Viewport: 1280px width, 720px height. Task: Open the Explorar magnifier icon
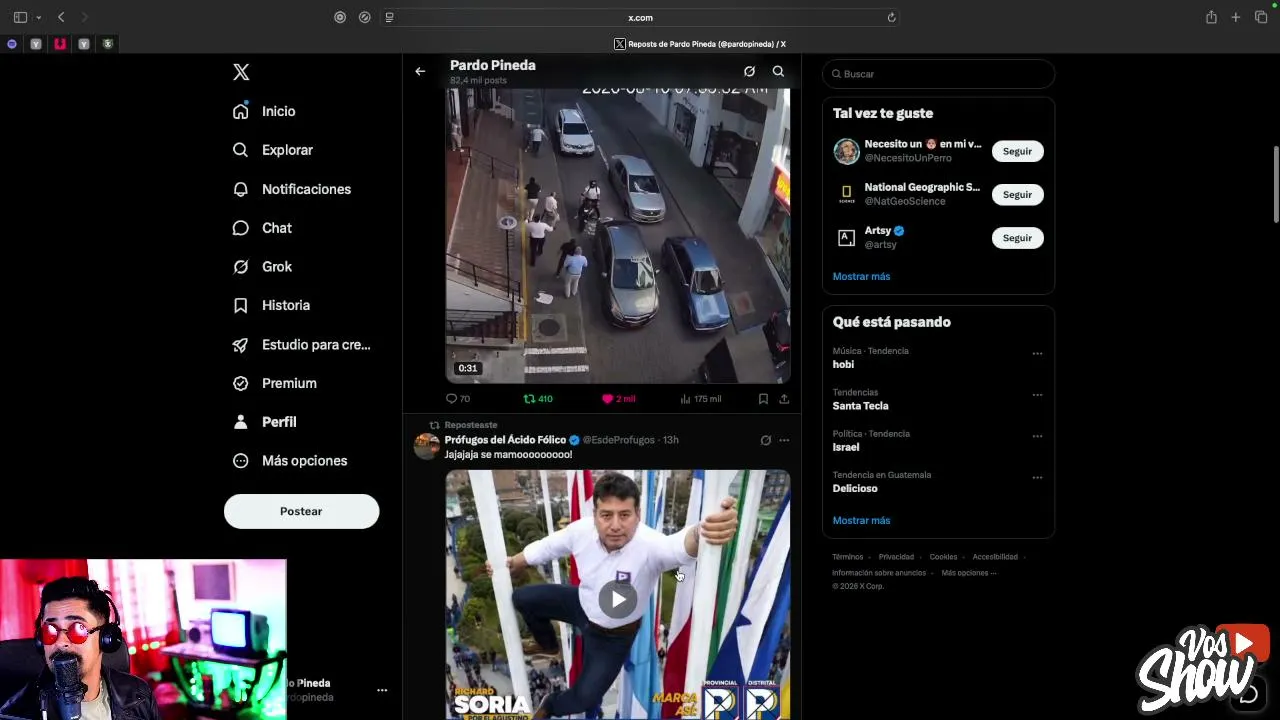tap(240, 150)
